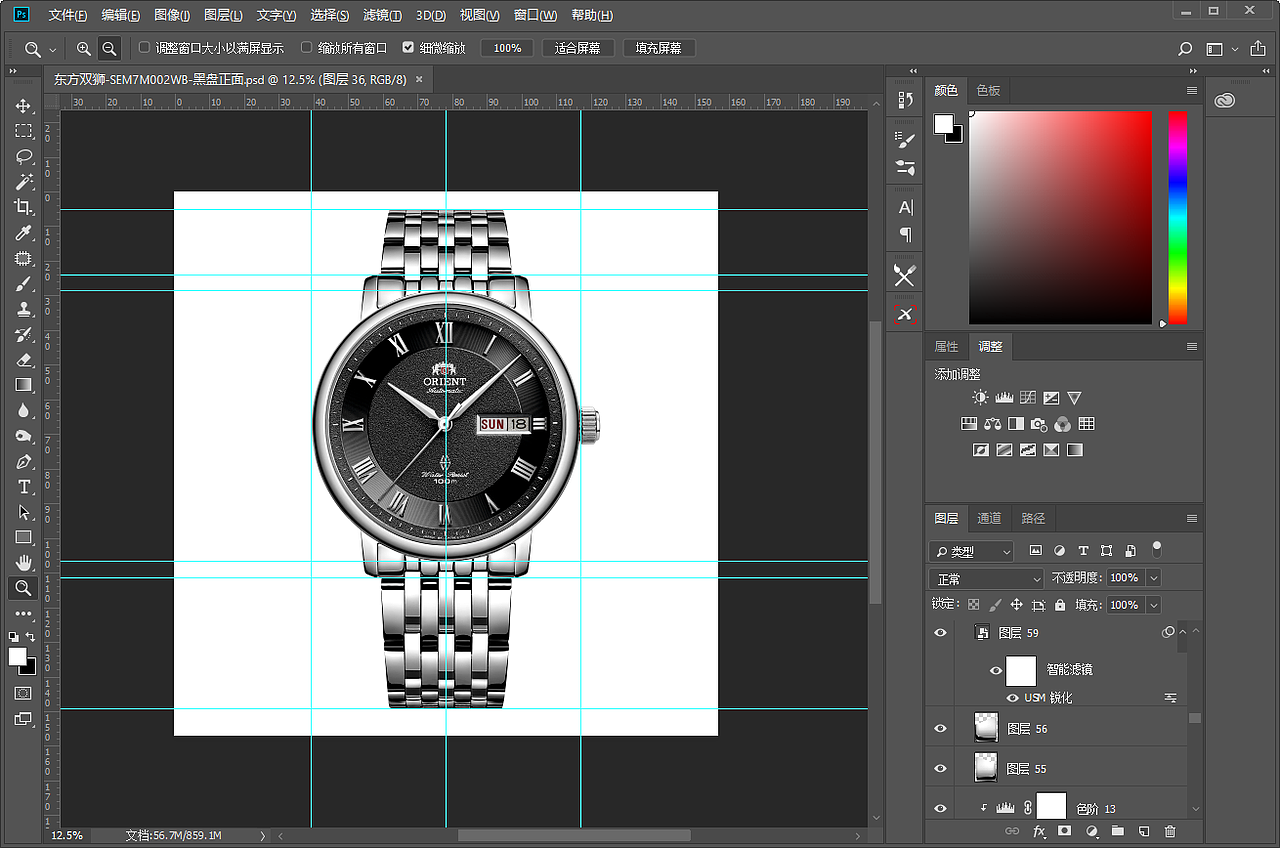This screenshot has height=848, width=1280.
Task: Open the 正常 blend mode dropdown
Action: click(x=986, y=578)
